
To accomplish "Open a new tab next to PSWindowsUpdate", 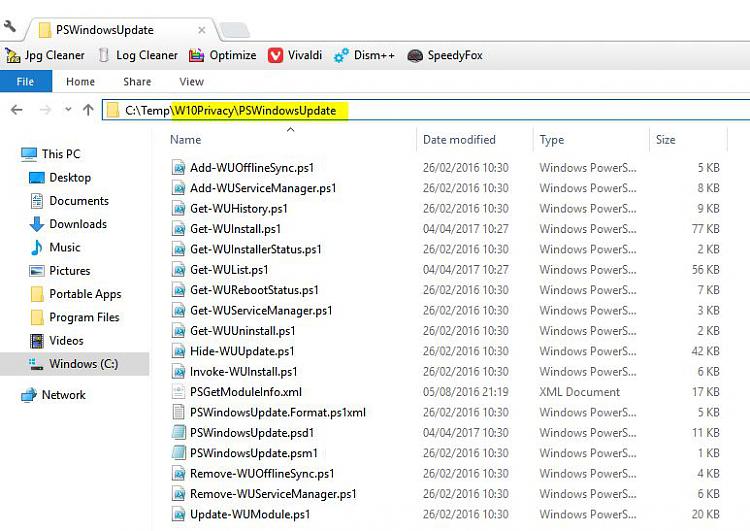I will point(234,30).
